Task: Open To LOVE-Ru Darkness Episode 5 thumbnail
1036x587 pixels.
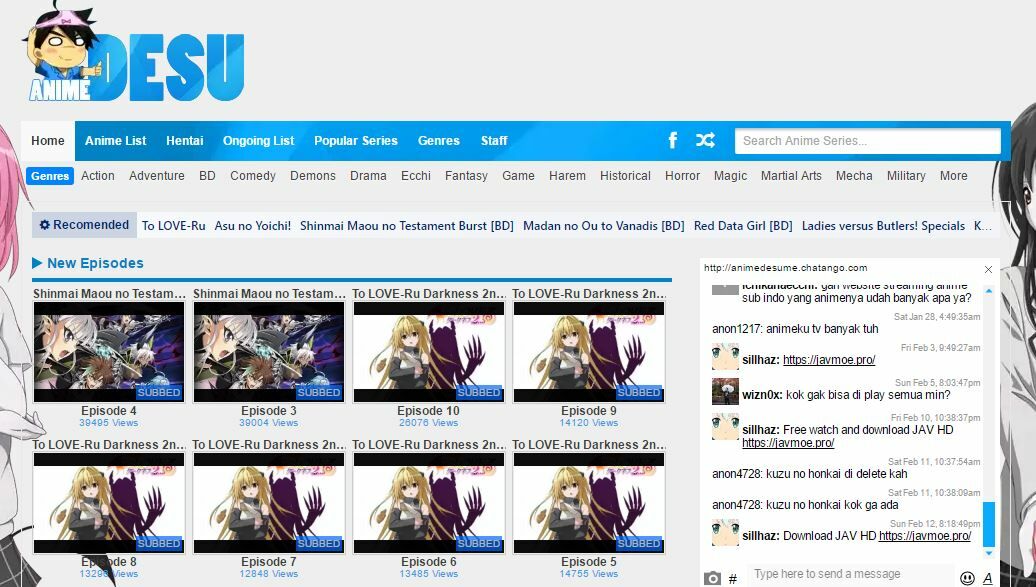Action: coord(589,503)
